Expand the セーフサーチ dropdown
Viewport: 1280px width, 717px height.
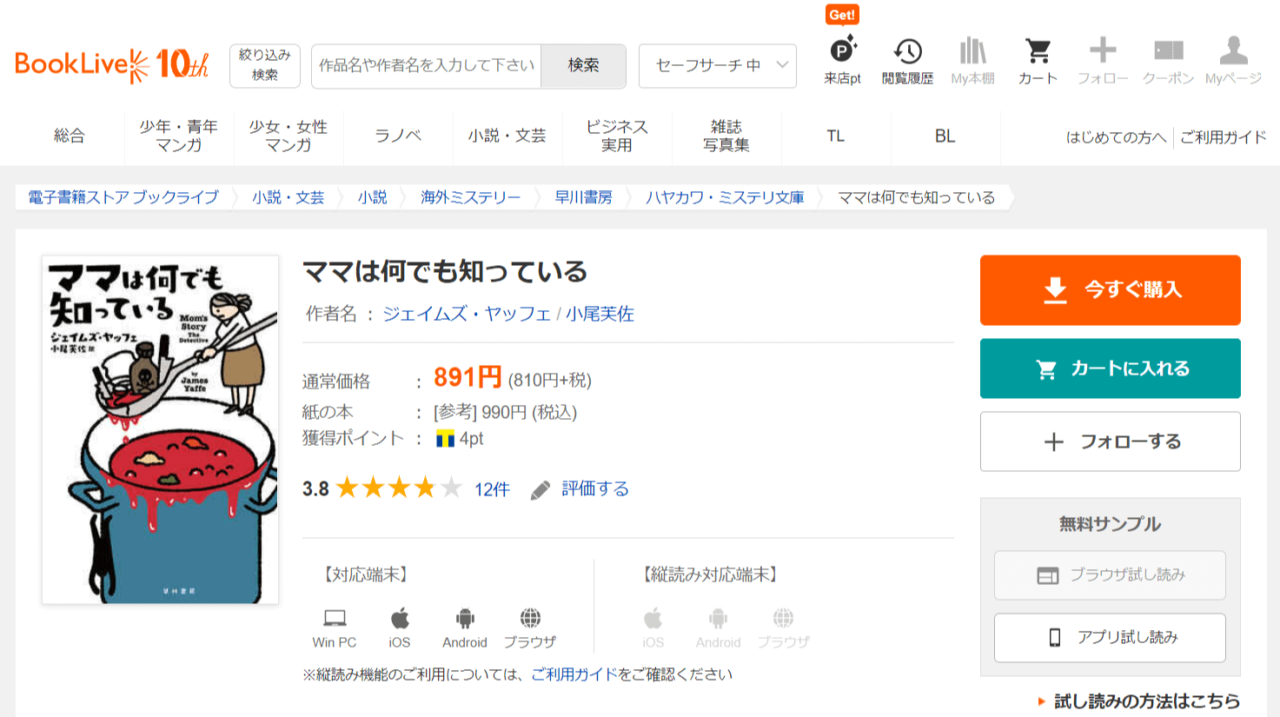(717, 66)
